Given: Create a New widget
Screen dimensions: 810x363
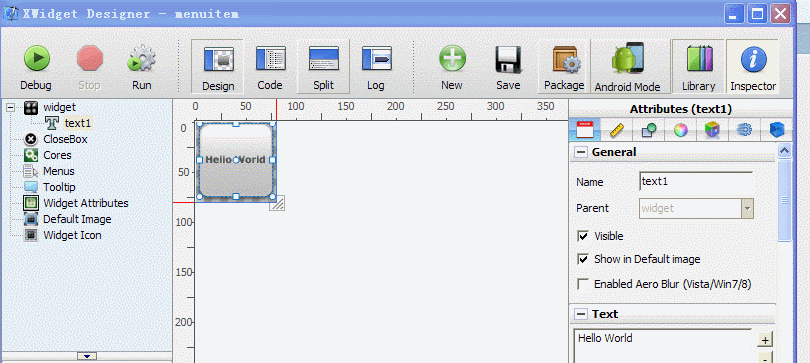Looking at the screenshot, I should (x=452, y=58).
